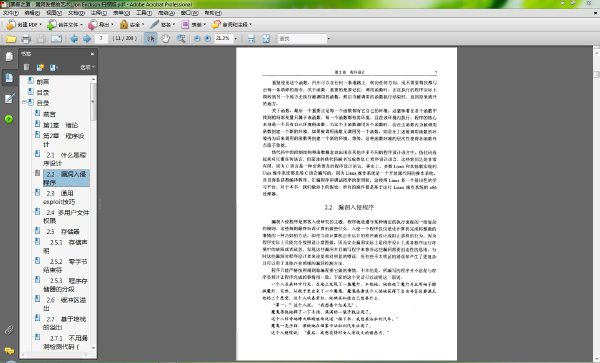Click the page number input field

coord(101,39)
